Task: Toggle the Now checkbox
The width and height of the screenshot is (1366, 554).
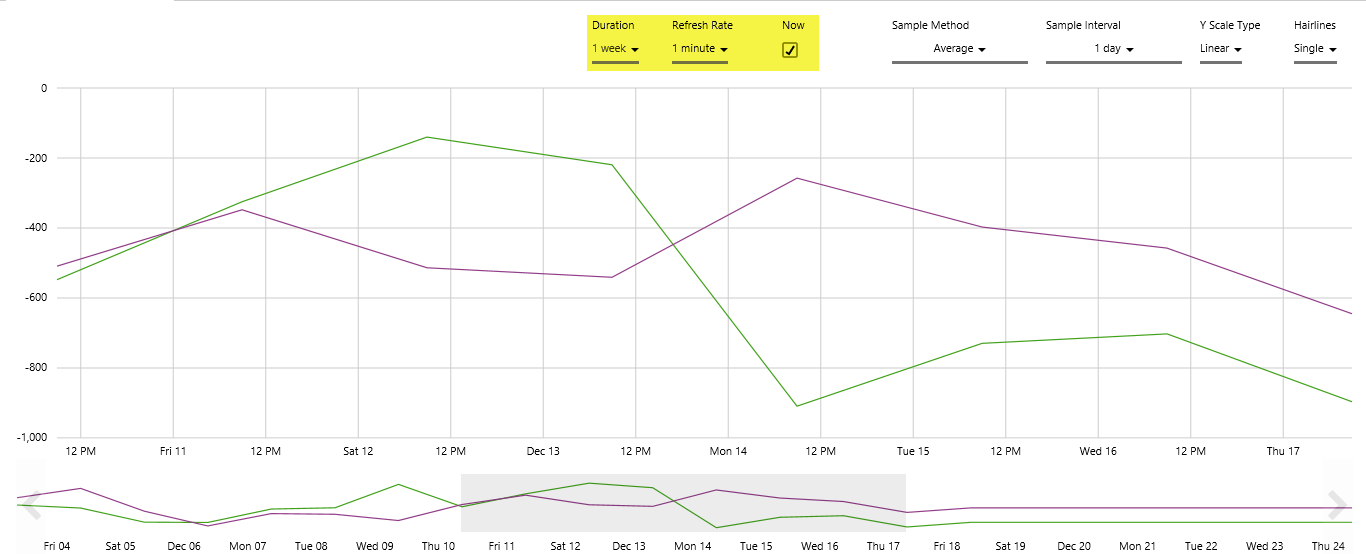Action: pyautogui.click(x=790, y=50)
